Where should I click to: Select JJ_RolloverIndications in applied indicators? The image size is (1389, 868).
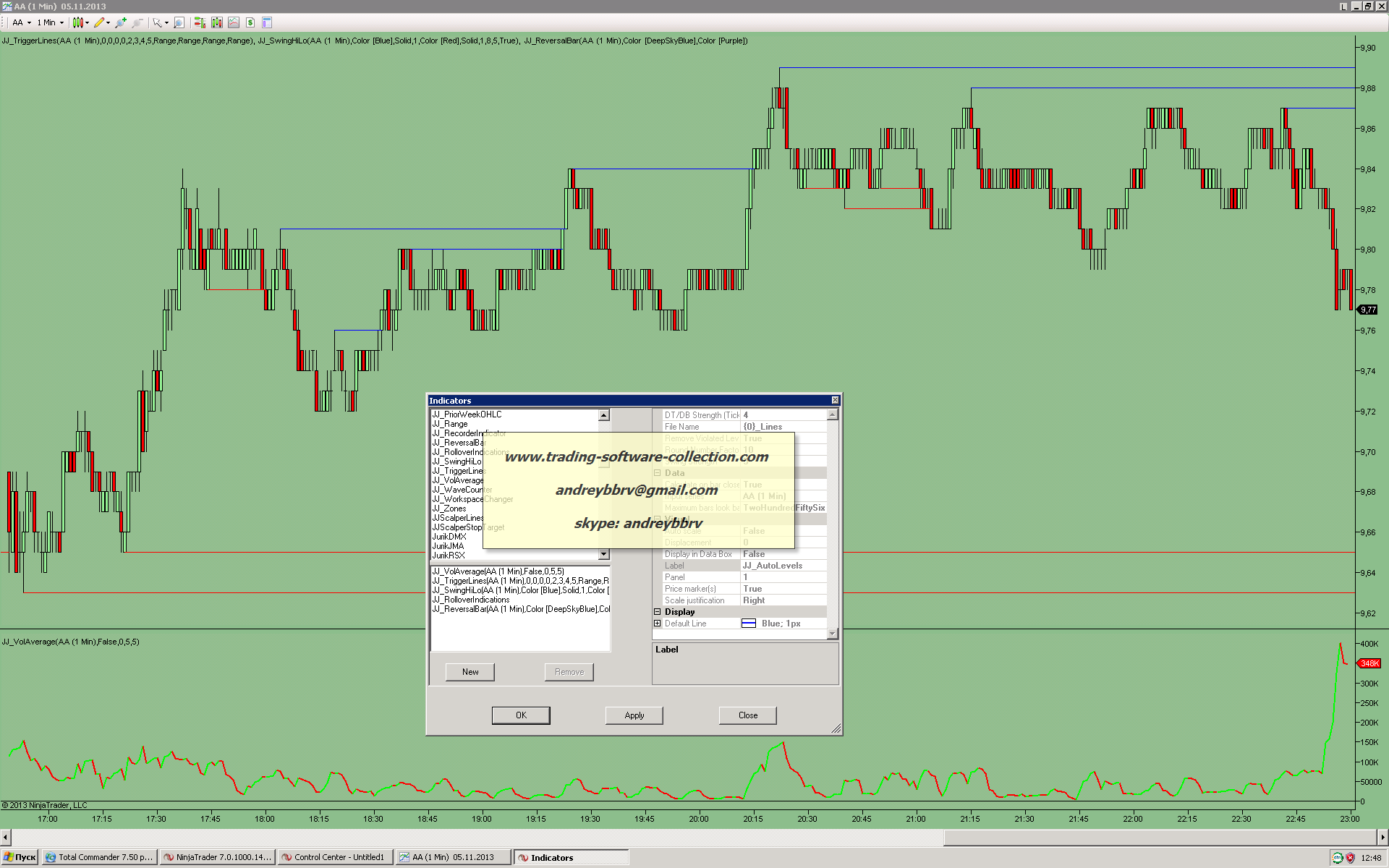click(x=471, y=600)
